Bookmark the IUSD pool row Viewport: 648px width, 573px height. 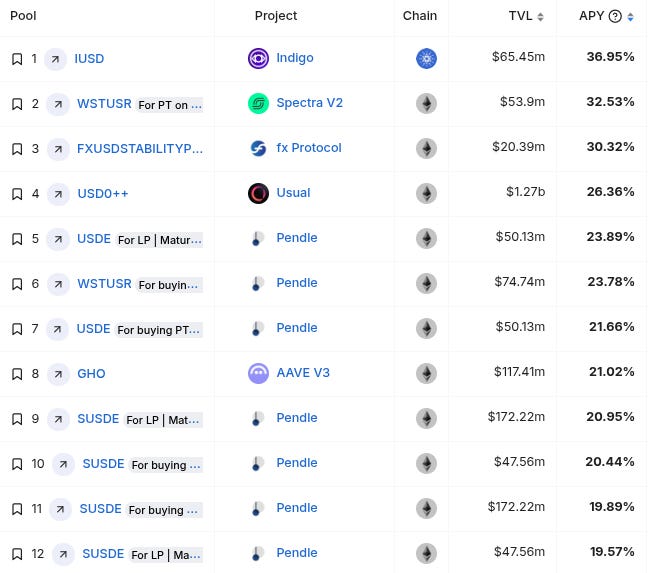coord(17,59)
